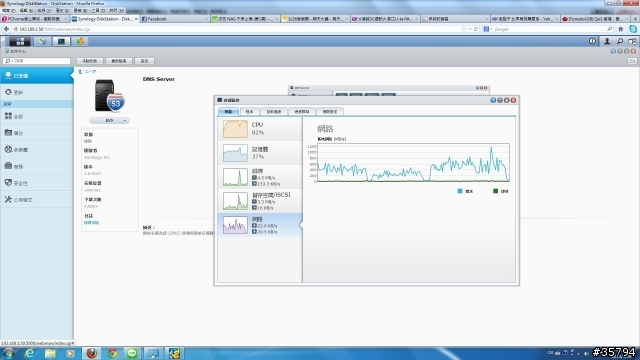This screenshot has width=640, height=360.
Task: Click the DNS Server package icon
Action: point(109,96)
